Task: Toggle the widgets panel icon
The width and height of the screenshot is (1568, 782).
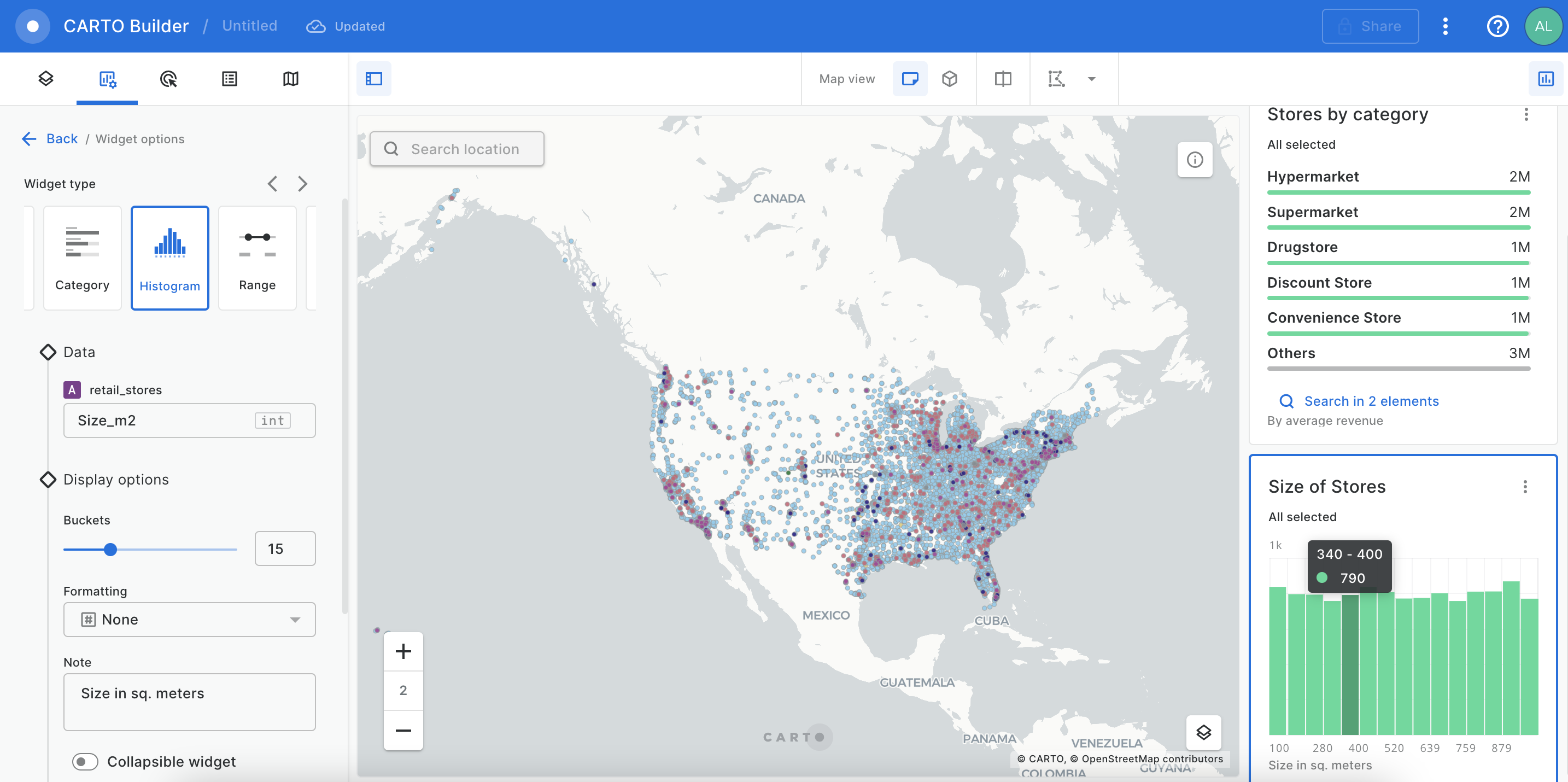Action: (x=1545, y=79)
